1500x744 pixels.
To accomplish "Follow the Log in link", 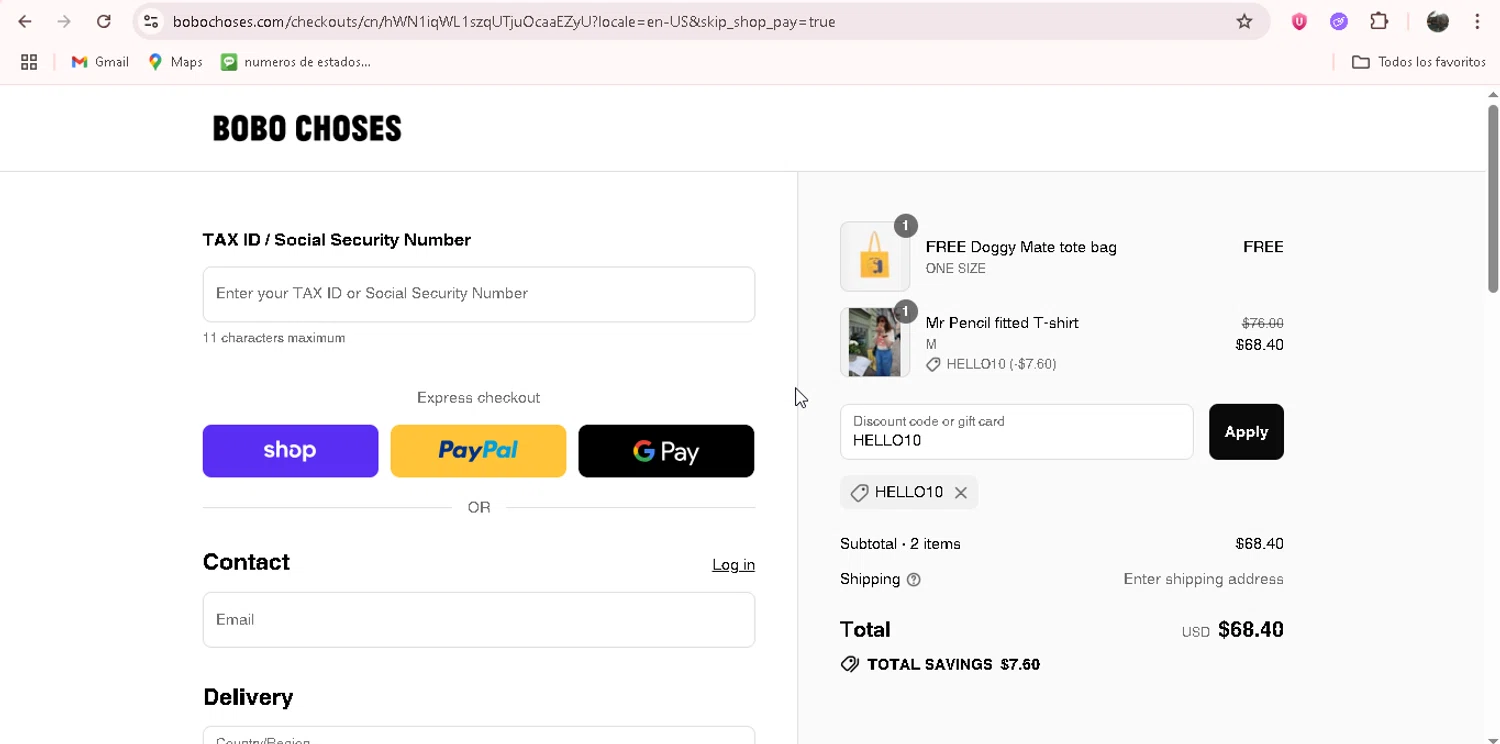I will [x=733, y=565].
